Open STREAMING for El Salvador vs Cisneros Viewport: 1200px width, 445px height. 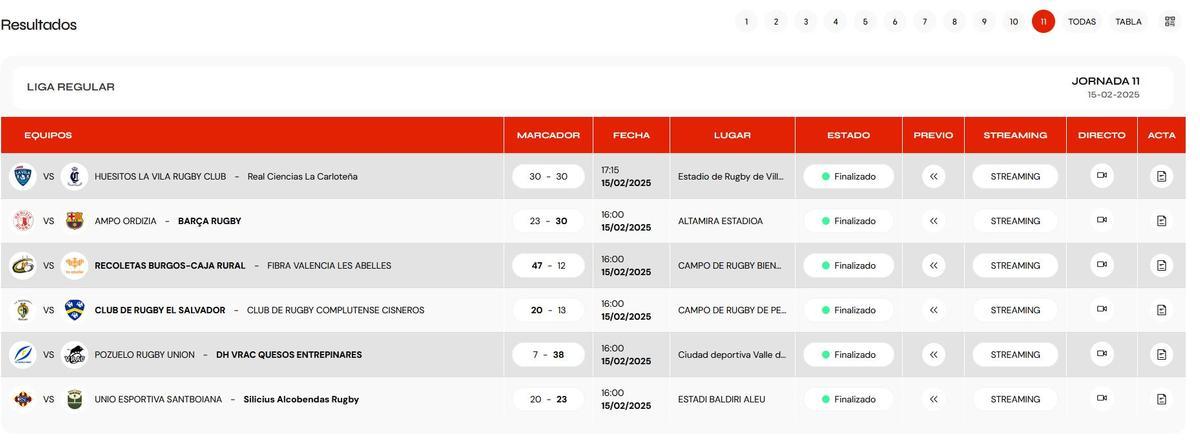1015,310
